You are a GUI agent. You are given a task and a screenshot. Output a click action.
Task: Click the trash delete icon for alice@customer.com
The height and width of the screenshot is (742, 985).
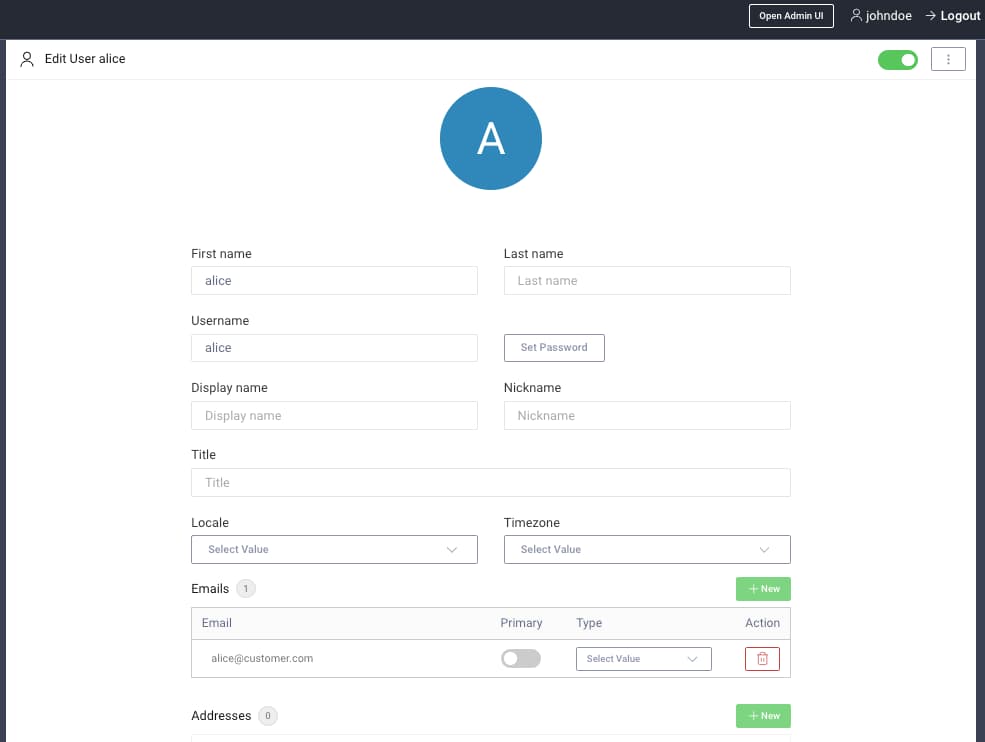tap(762, 659)
